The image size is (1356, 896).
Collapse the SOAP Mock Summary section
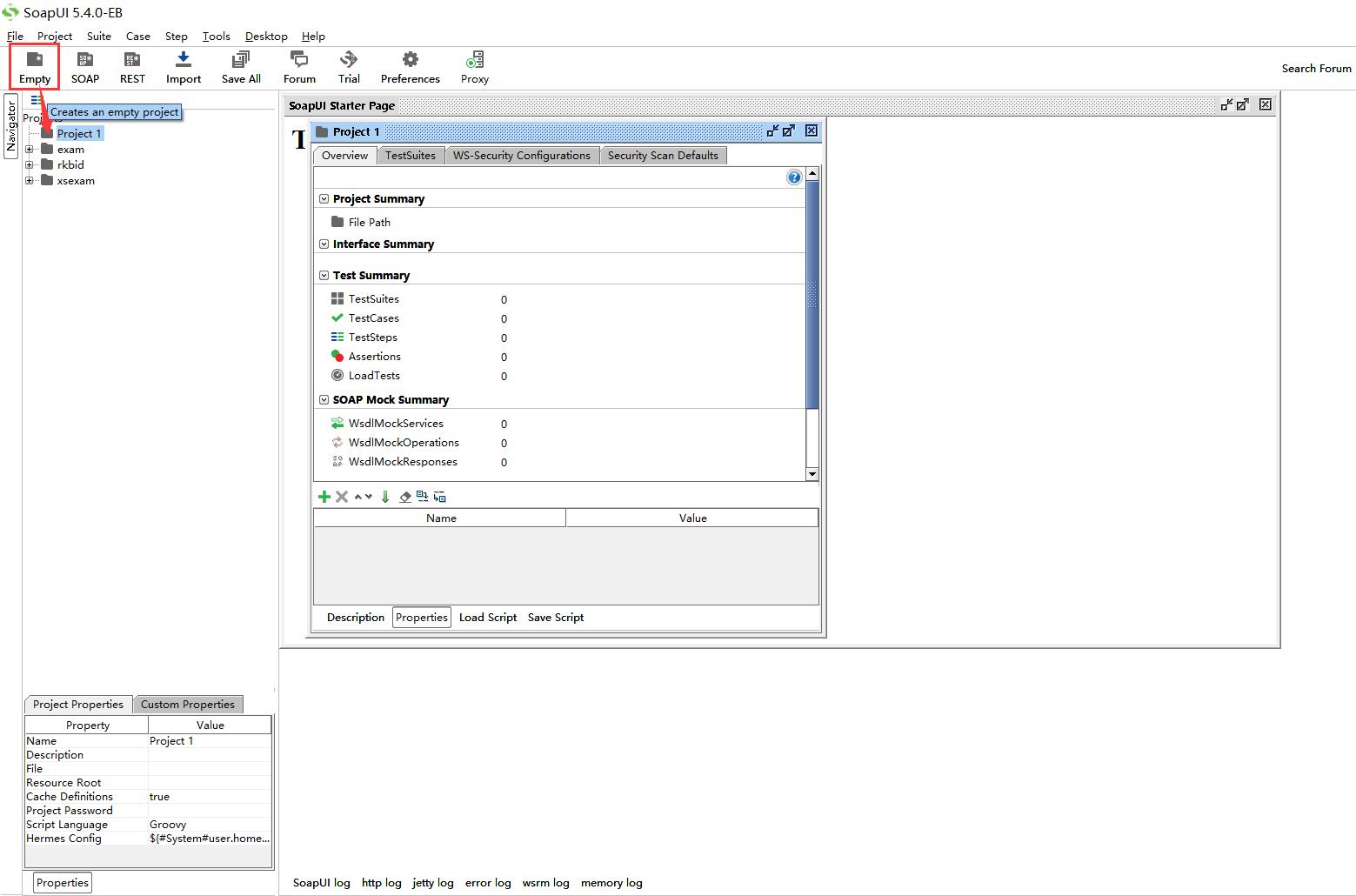pos(324,399)
